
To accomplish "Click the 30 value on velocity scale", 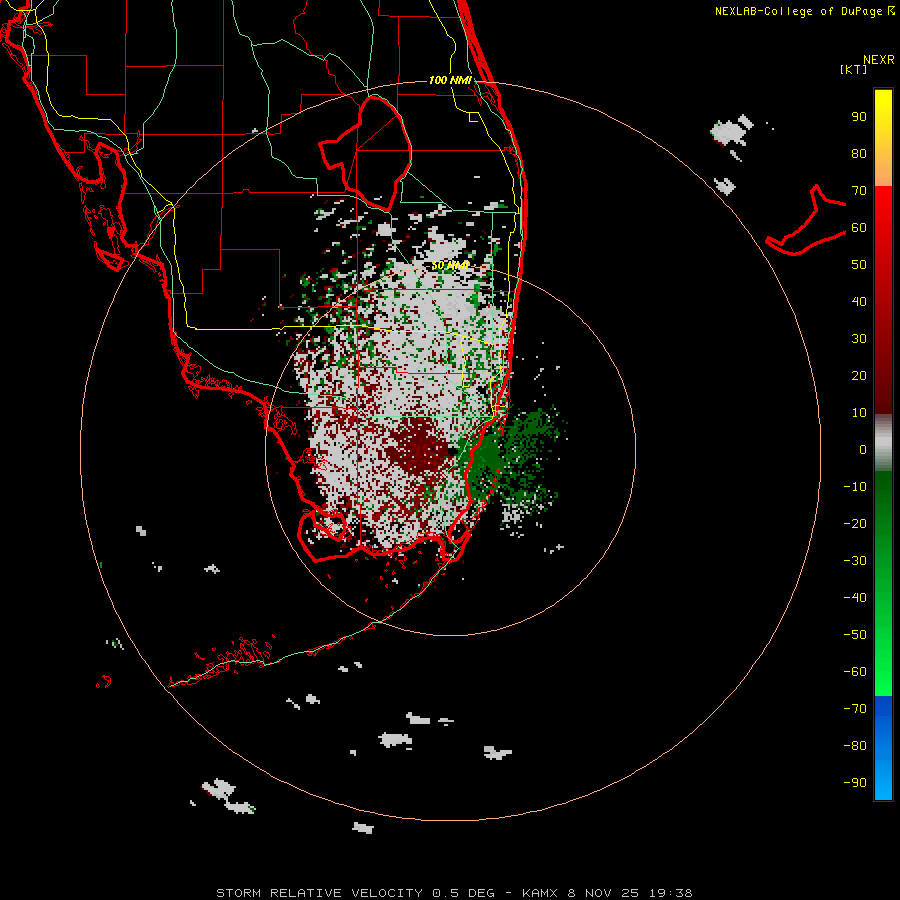I will tap(859, 339).
